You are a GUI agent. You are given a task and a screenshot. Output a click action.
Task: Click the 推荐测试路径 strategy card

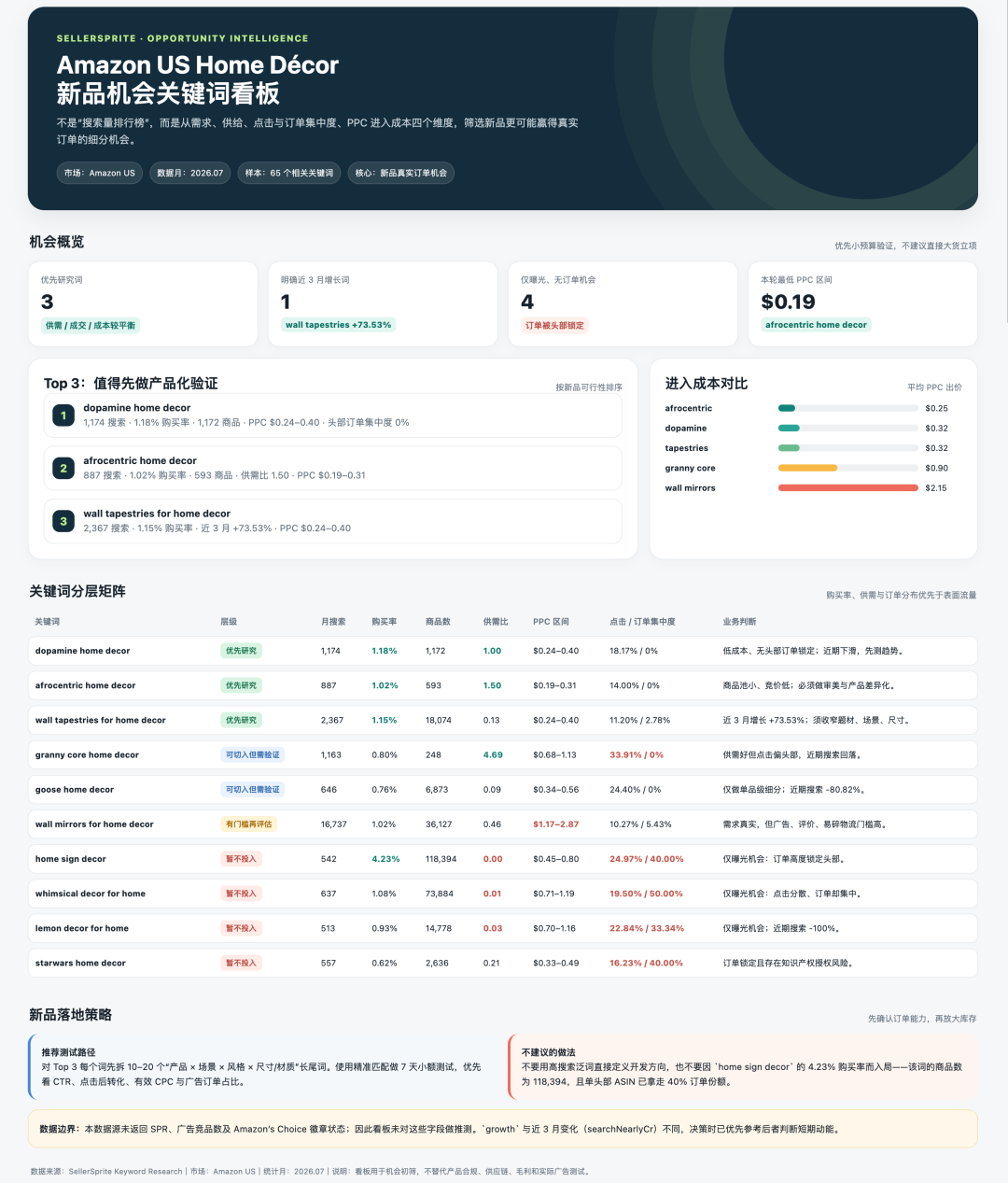click(x=264, y=1067)
